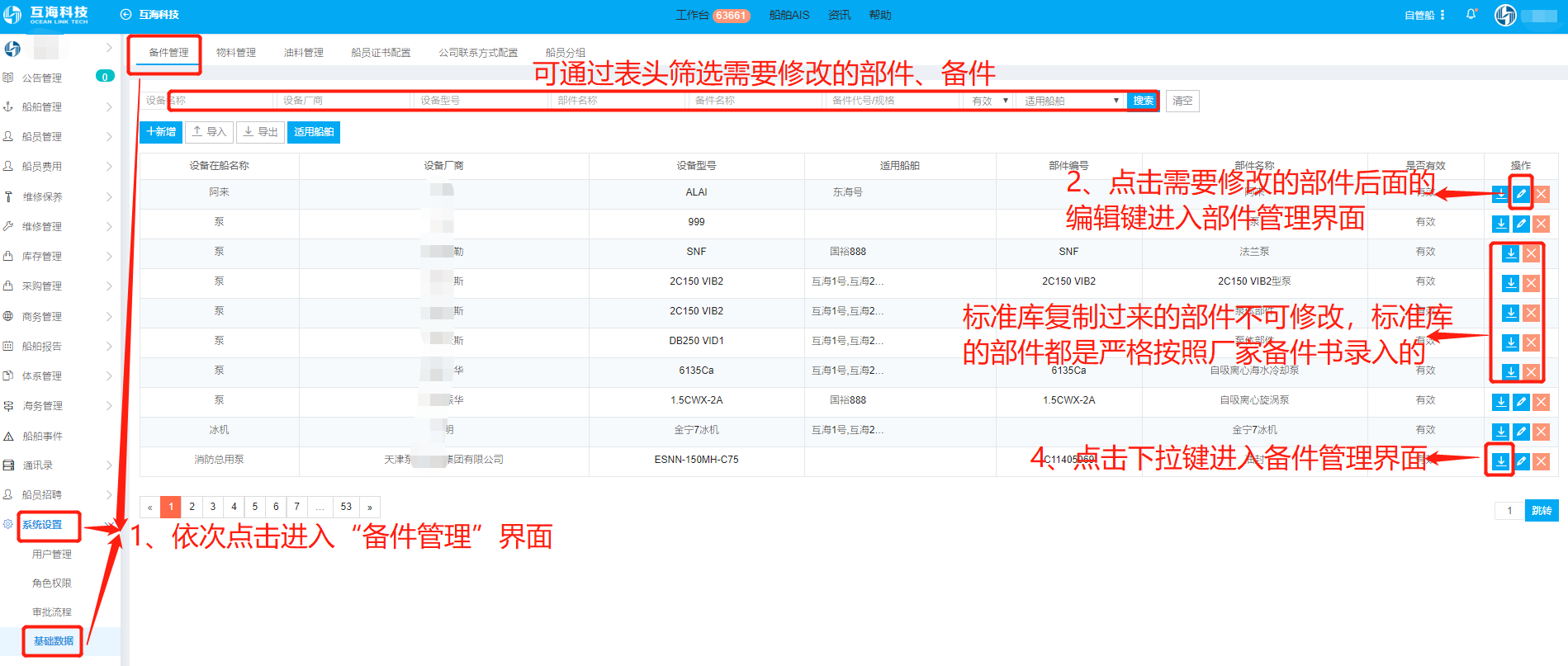Open the user avatar in the top bar

(1505, 15)
